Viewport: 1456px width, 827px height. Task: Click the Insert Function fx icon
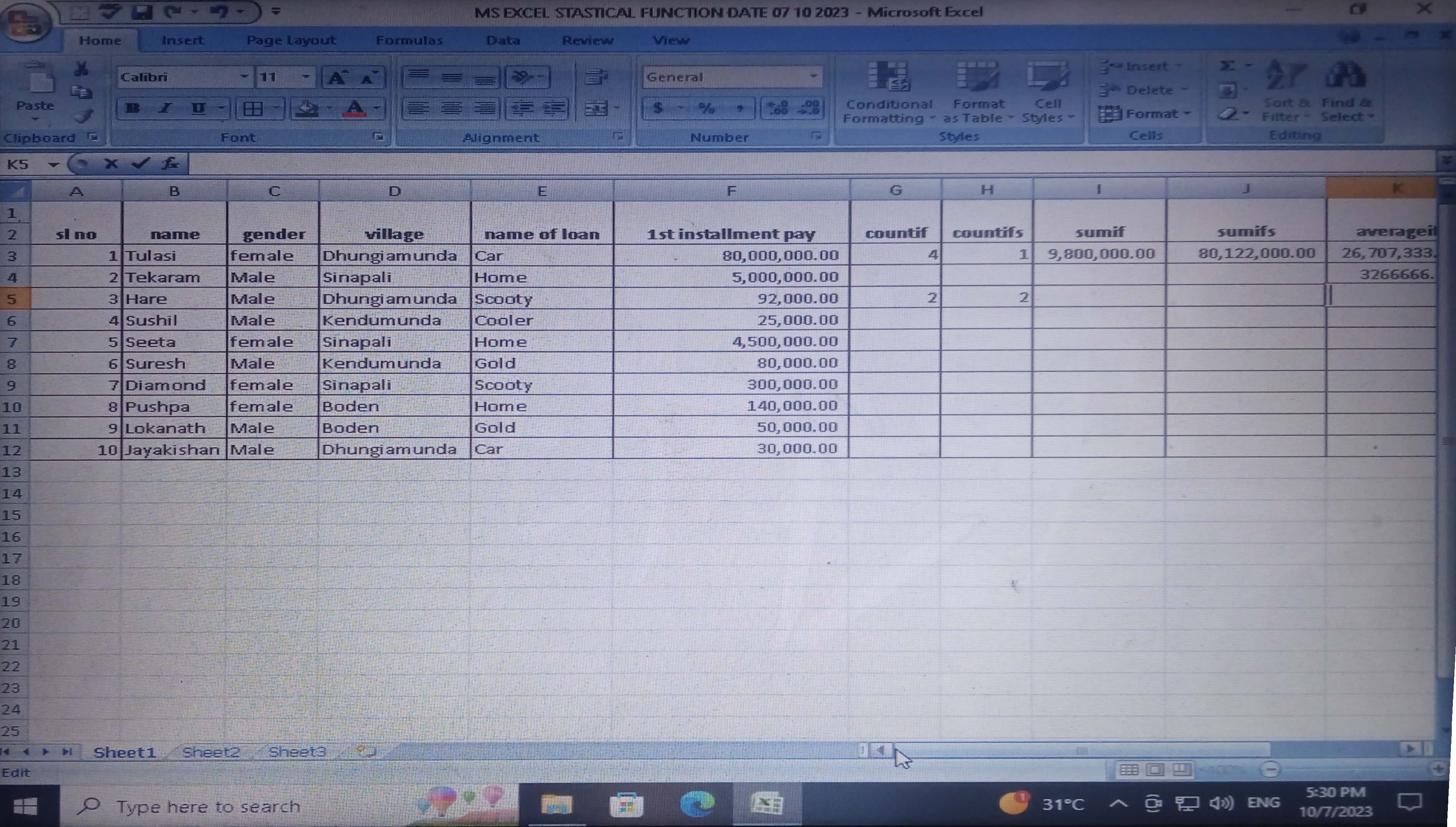(x=169, y=164)
